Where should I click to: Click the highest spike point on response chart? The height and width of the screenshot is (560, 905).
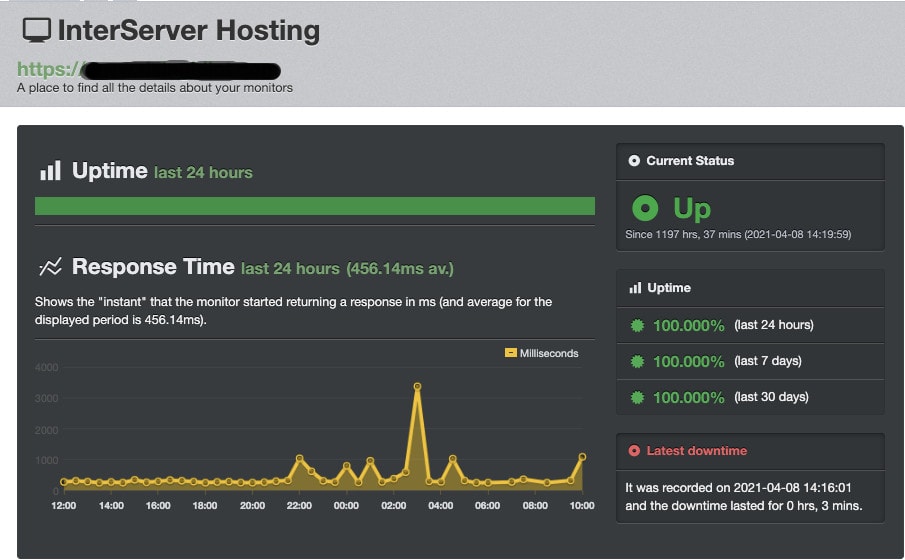tap(417, 387)
